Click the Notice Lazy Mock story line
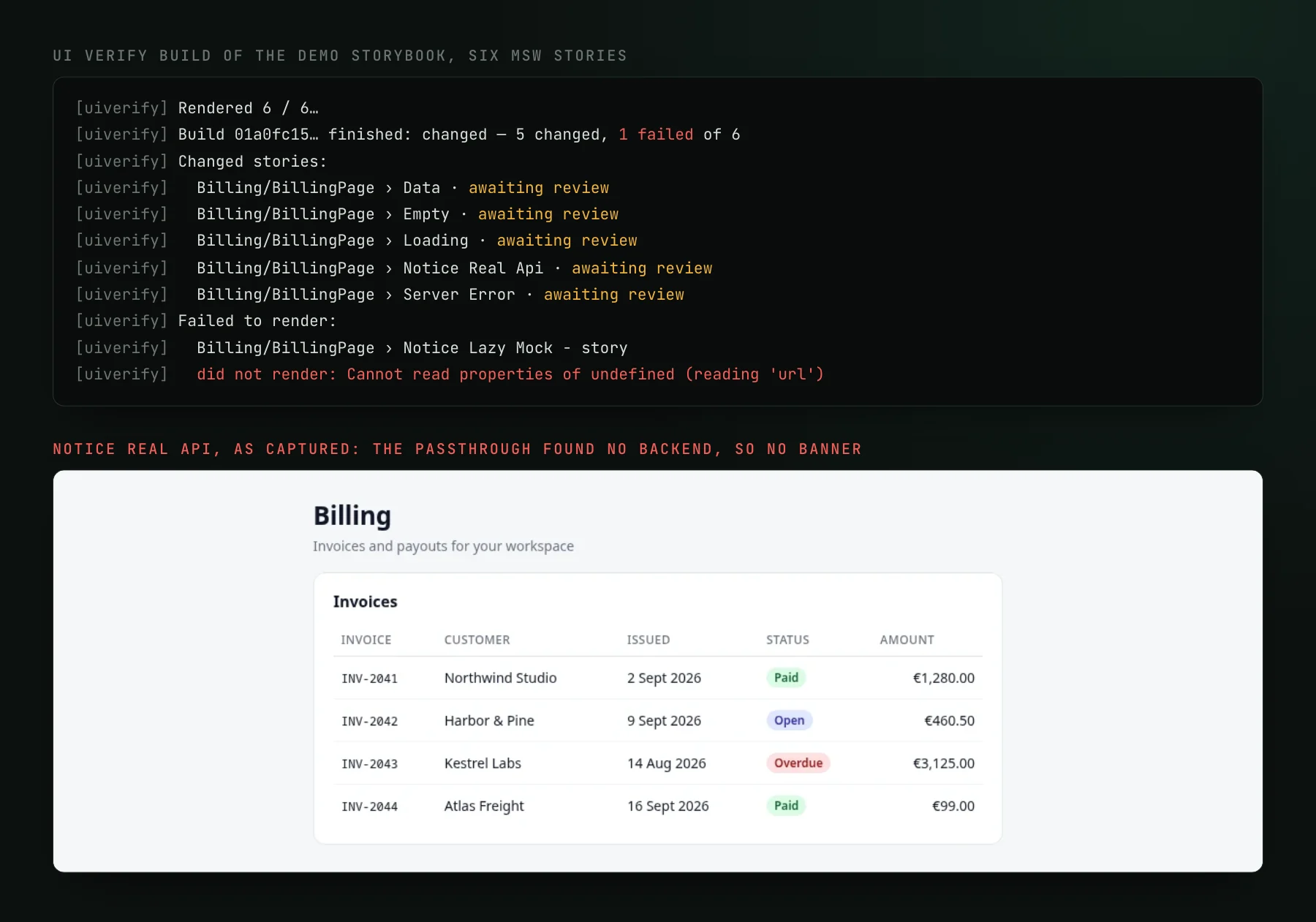1316x922 pixels. point(352,348)
